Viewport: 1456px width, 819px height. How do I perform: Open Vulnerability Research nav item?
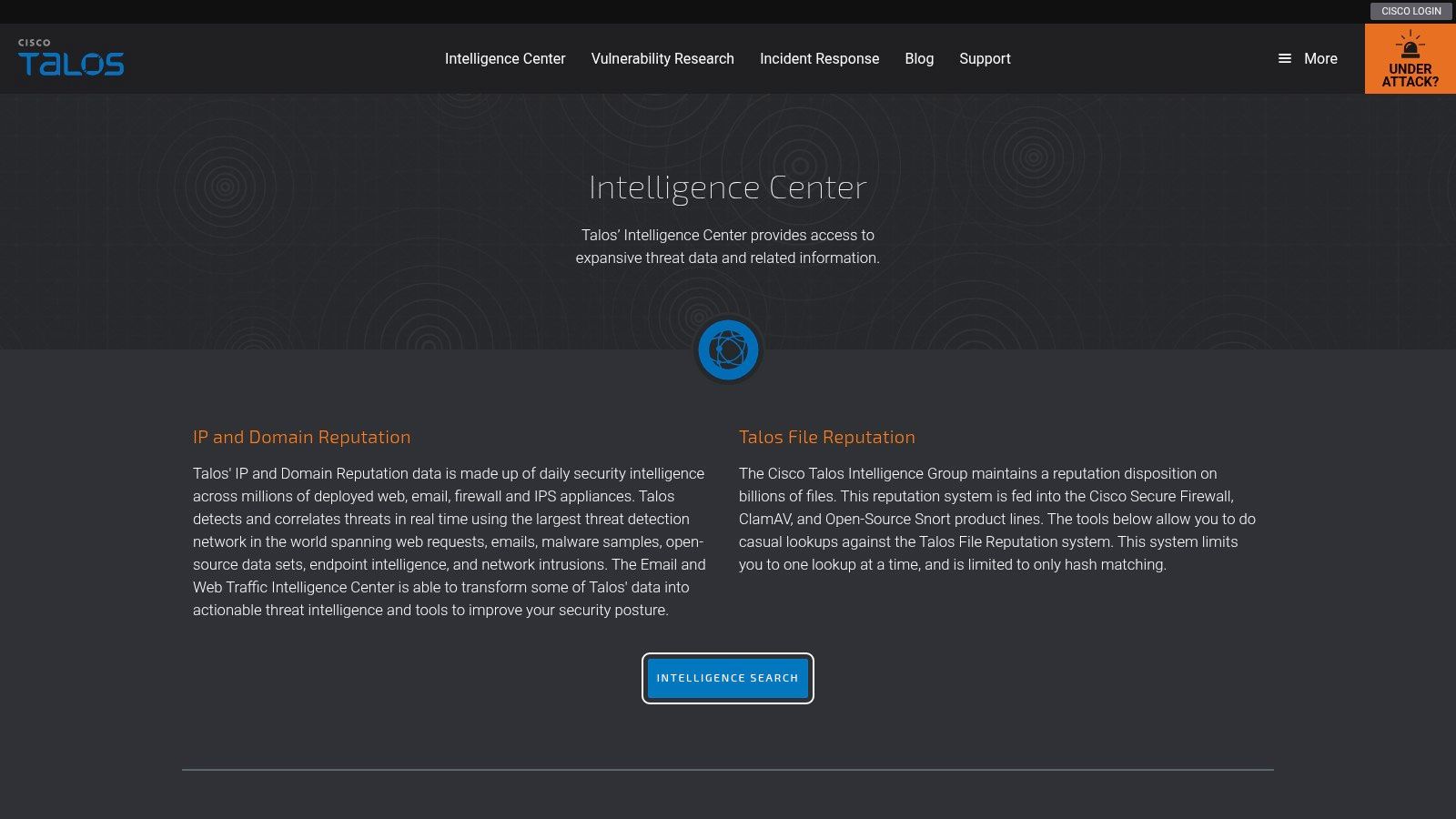point(662,58)
